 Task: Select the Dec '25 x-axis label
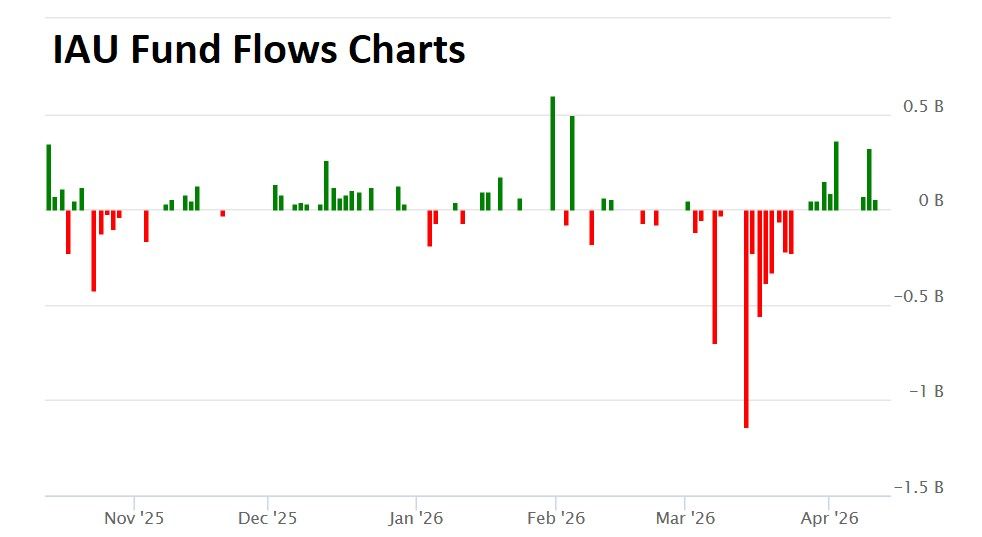pos(268,518)
